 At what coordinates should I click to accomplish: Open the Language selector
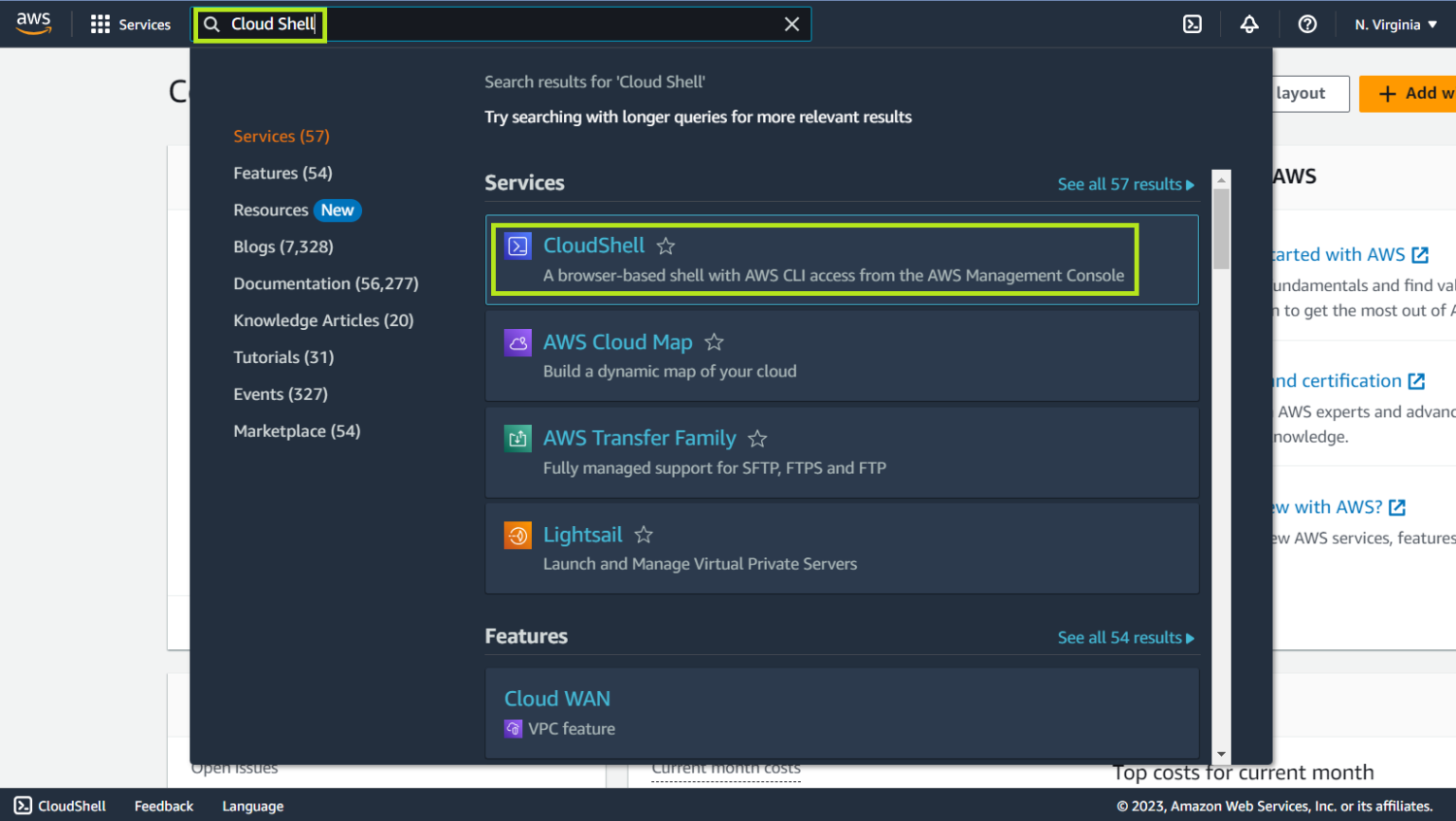click(x=252, y=806)
